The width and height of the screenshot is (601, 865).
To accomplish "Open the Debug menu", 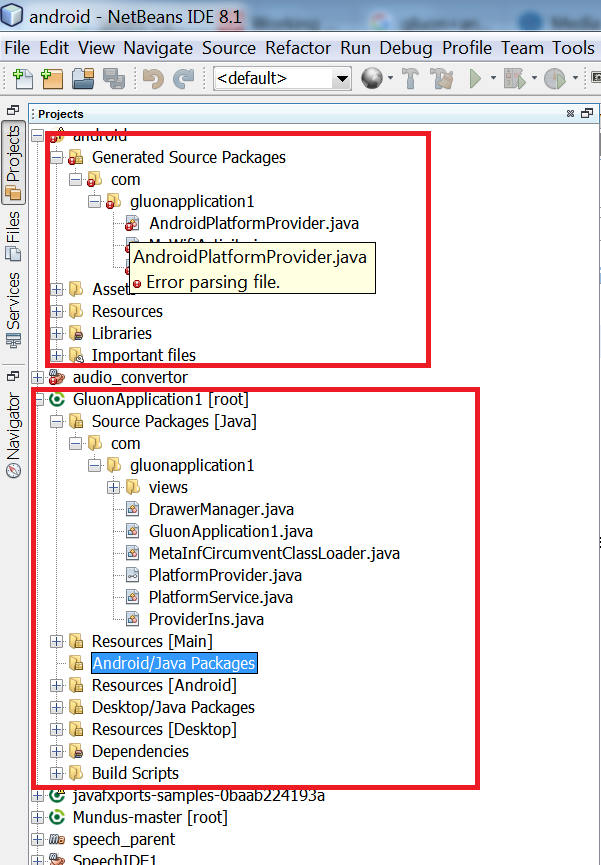I will pyautogui.click(x=406, y=48).
